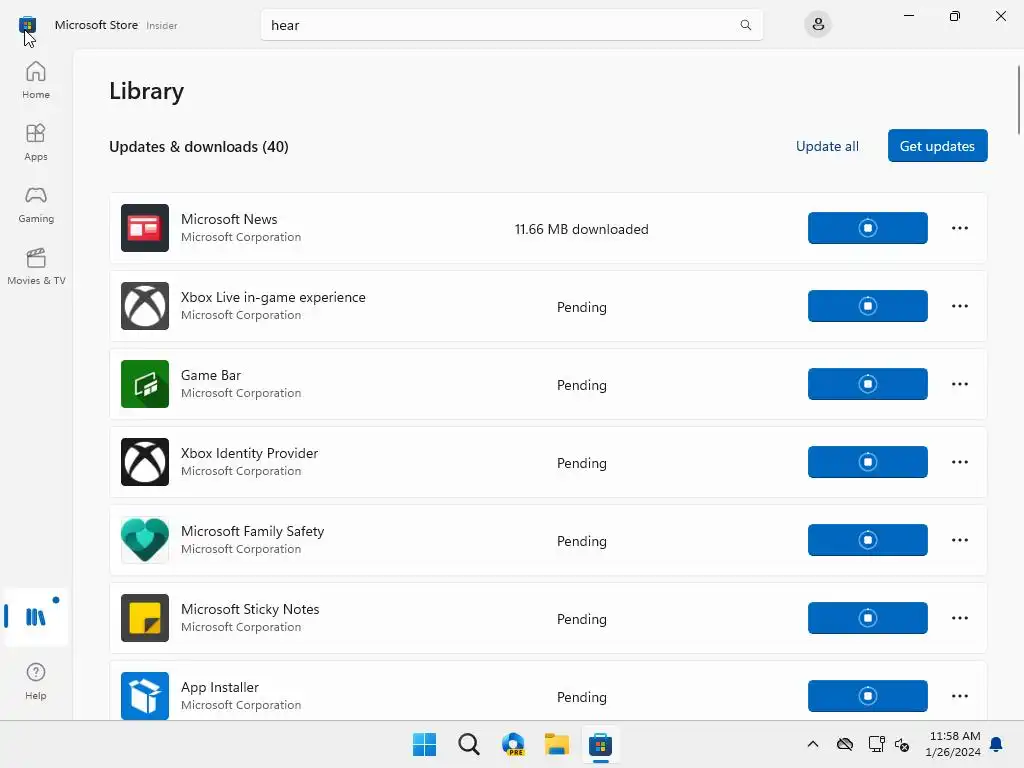This screenshot has height=768, width=1024.
Task: Open Movies & TV section
Action: tap(36, 266)
